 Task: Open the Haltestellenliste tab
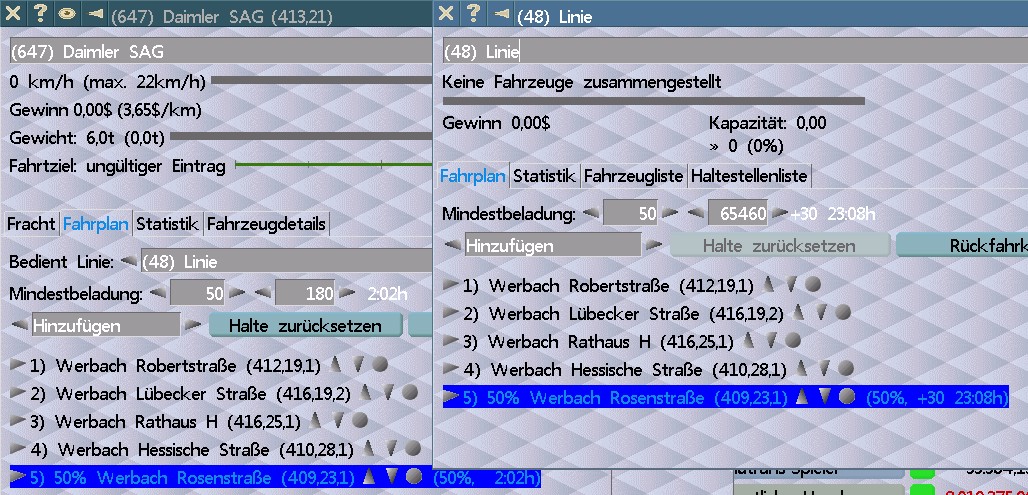pos(749,176)
